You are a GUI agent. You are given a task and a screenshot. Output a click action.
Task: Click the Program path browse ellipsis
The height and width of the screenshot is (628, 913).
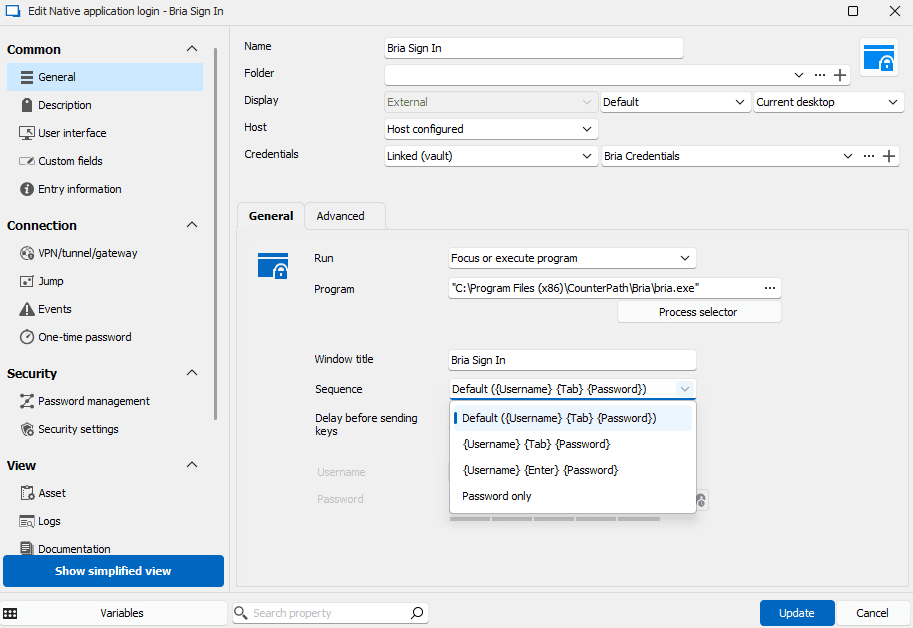coord(769,288)
